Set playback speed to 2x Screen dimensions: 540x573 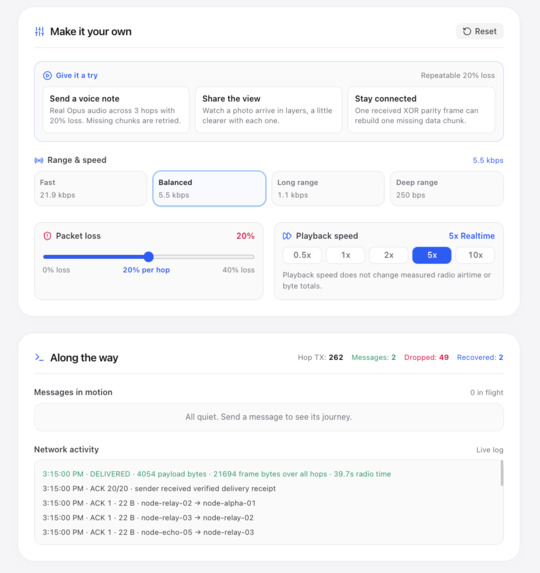click(389, 255)
